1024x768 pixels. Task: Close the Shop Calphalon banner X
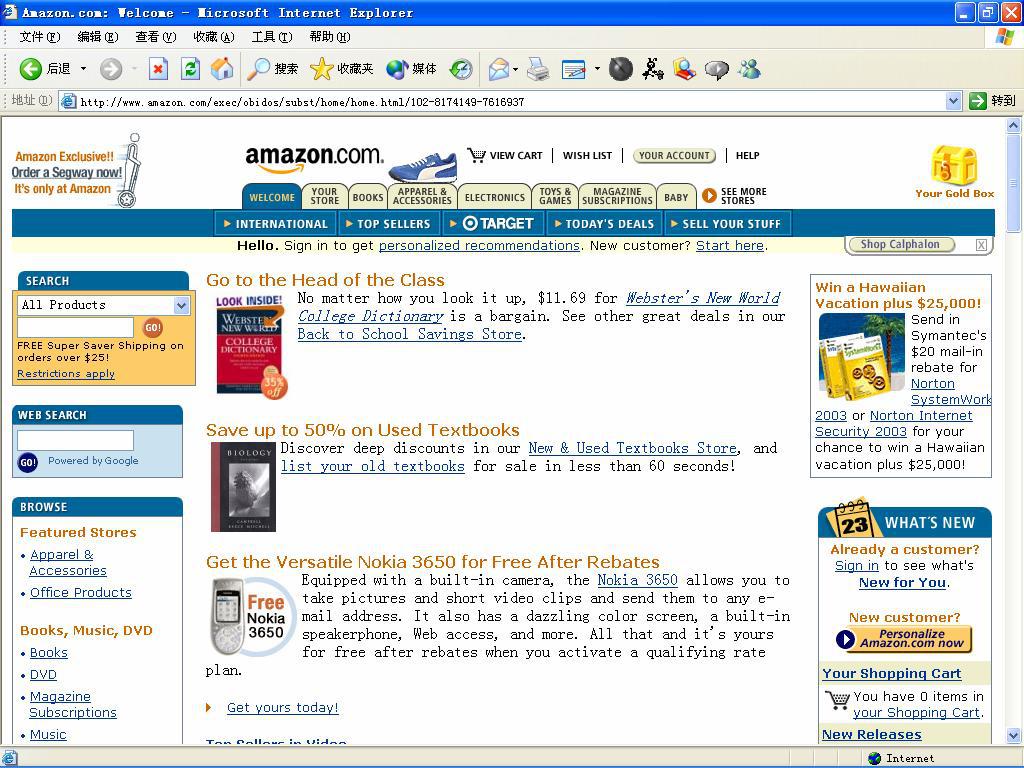point(981,245)
